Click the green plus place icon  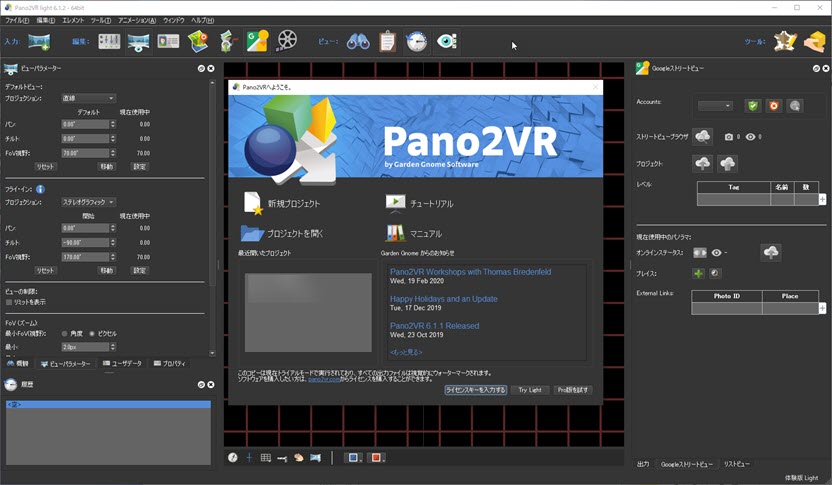tap(698, 273)
